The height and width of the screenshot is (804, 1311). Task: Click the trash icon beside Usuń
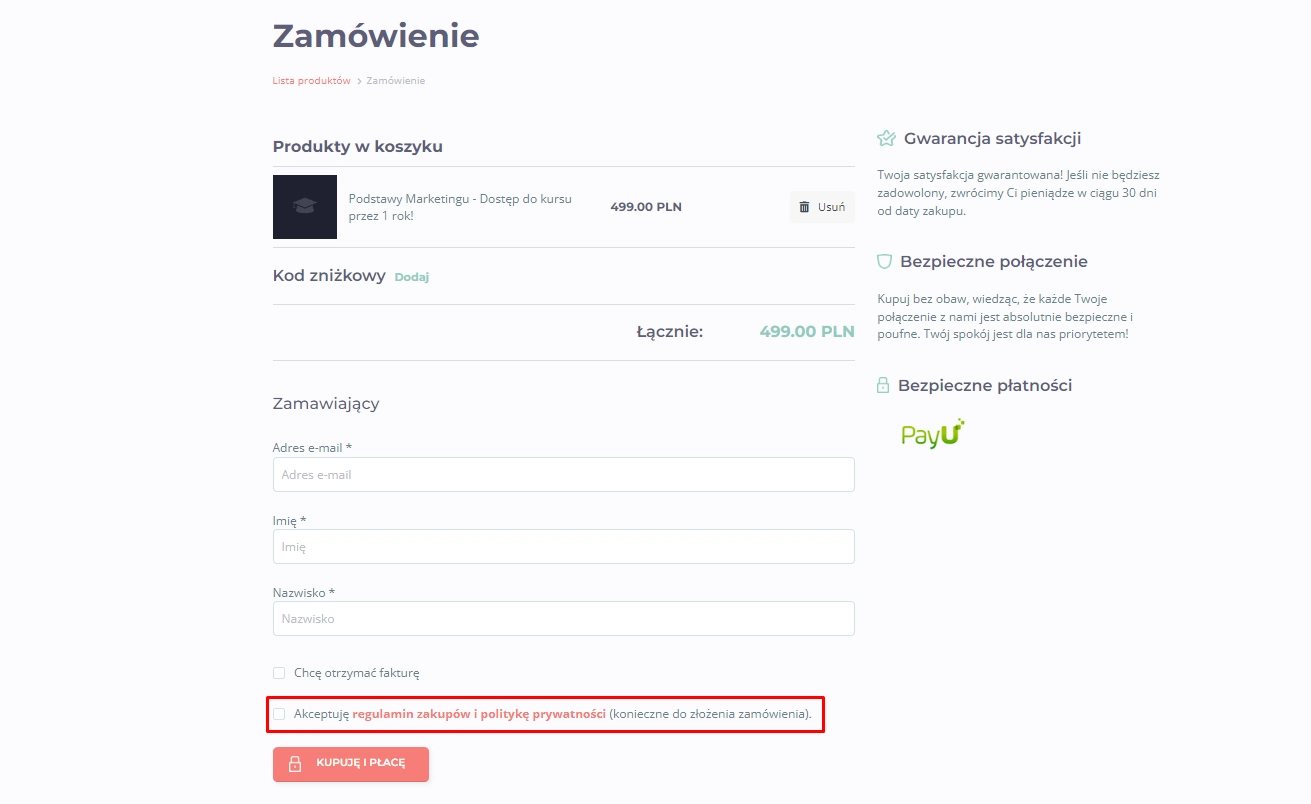pyautogui.click(x=804, y=207)
